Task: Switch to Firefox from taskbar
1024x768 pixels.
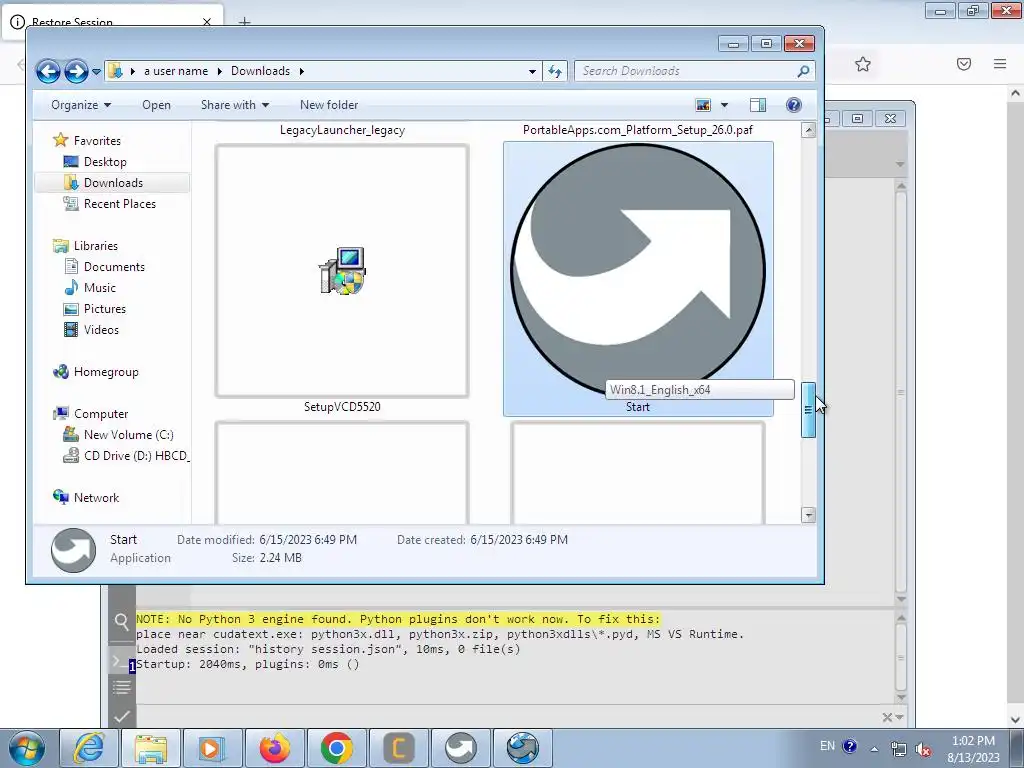Action: click(x=274, y=748)
